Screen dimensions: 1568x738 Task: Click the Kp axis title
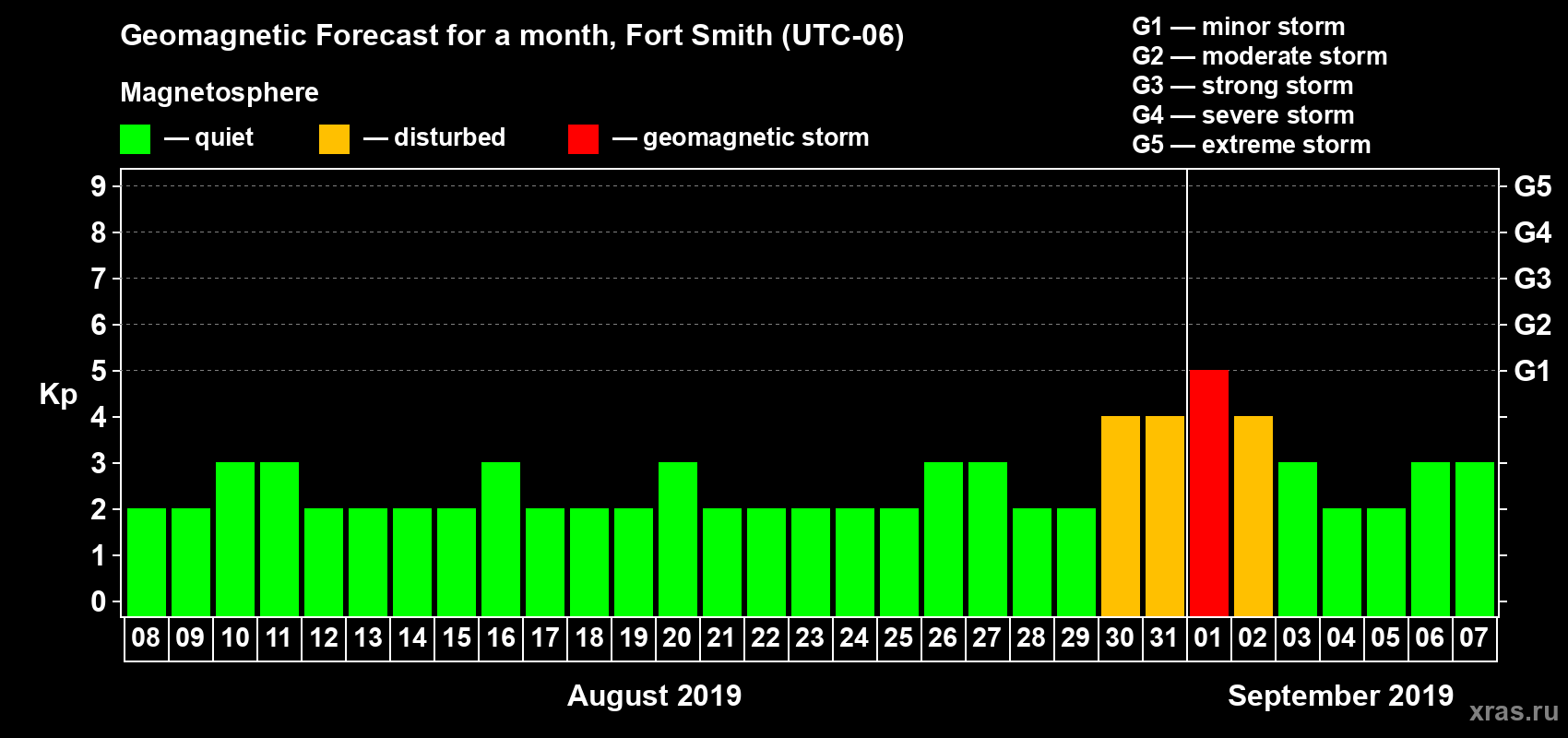58,394
